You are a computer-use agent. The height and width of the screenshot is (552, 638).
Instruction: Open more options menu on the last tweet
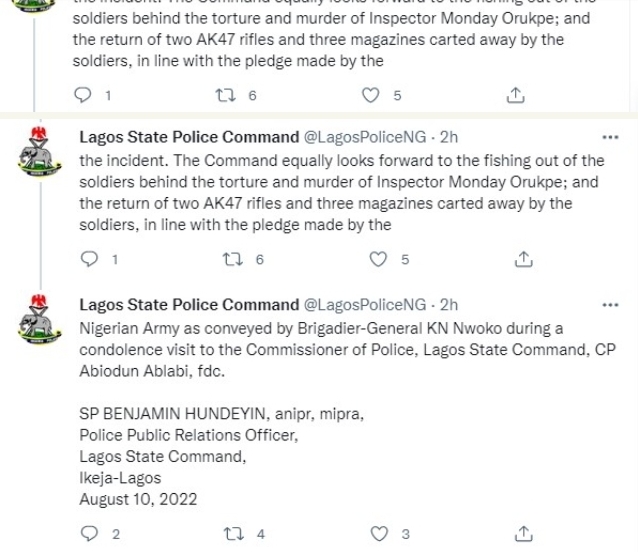610,304
